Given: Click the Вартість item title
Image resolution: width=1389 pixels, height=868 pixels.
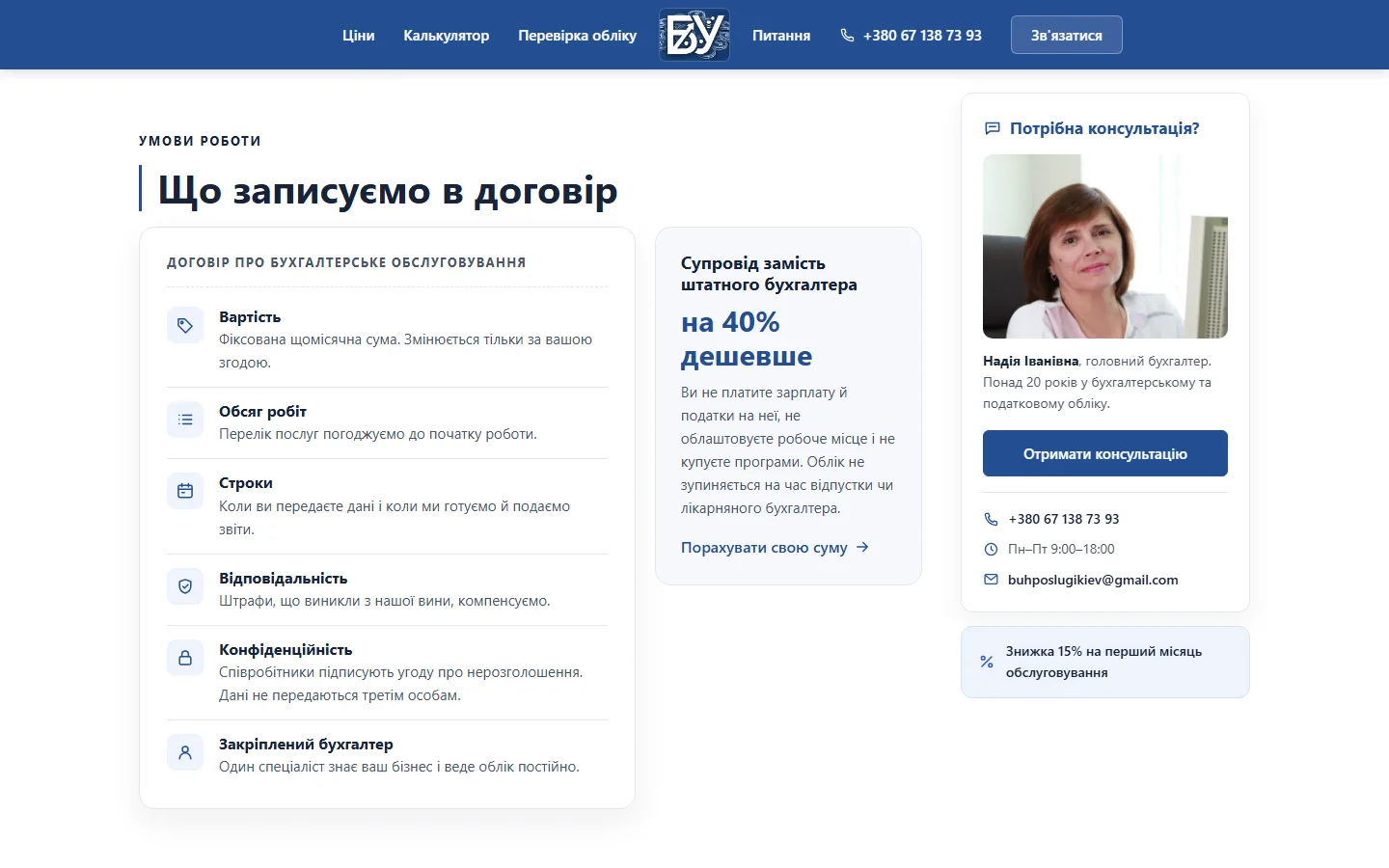Looking at the screenshot, I should [x=250, y=316].
